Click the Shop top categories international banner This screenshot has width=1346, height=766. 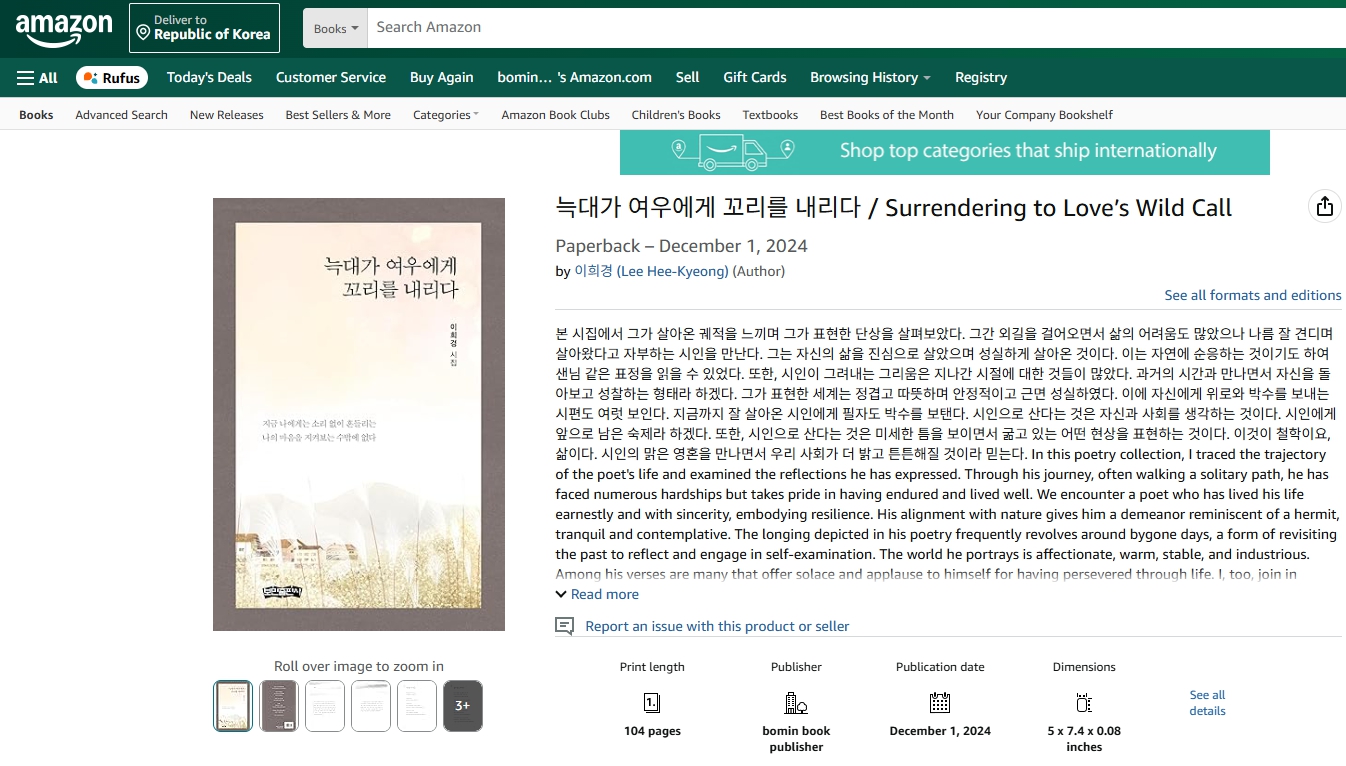945,152
